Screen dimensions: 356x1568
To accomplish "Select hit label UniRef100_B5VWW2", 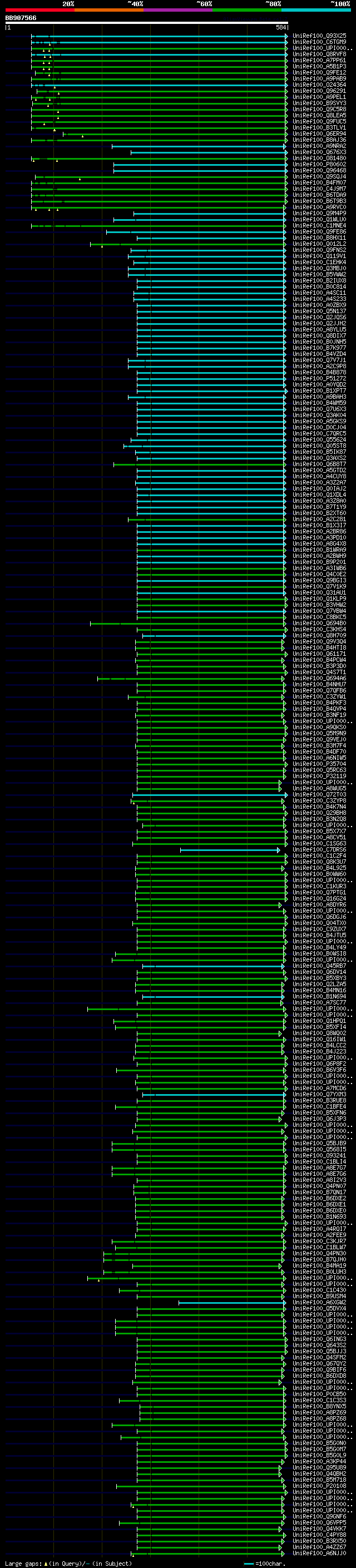I will (319, 275).
